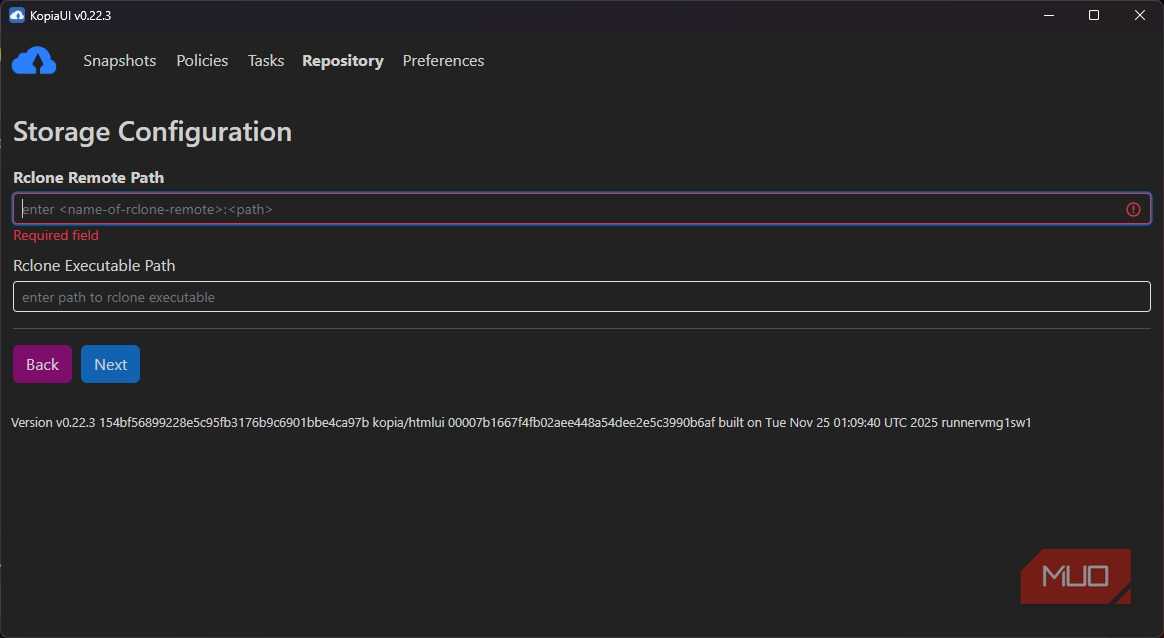The image size is (1164, 638).
Task: Click the Kopia cloud logo icon
Action: coord(34,61)
